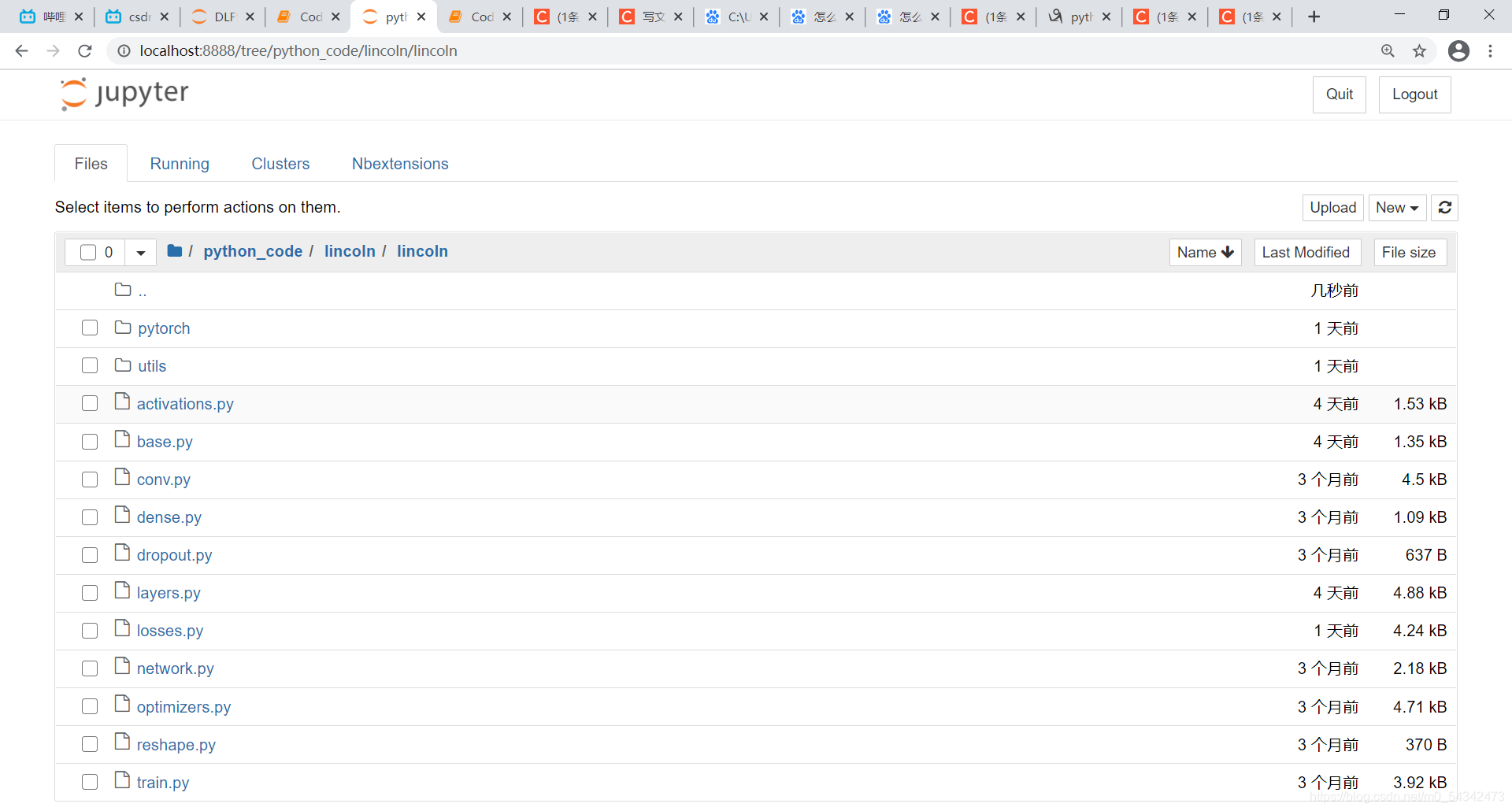Open reshape.py file
The height and width of the screenshot is (811, 1512).
(176, 745)
